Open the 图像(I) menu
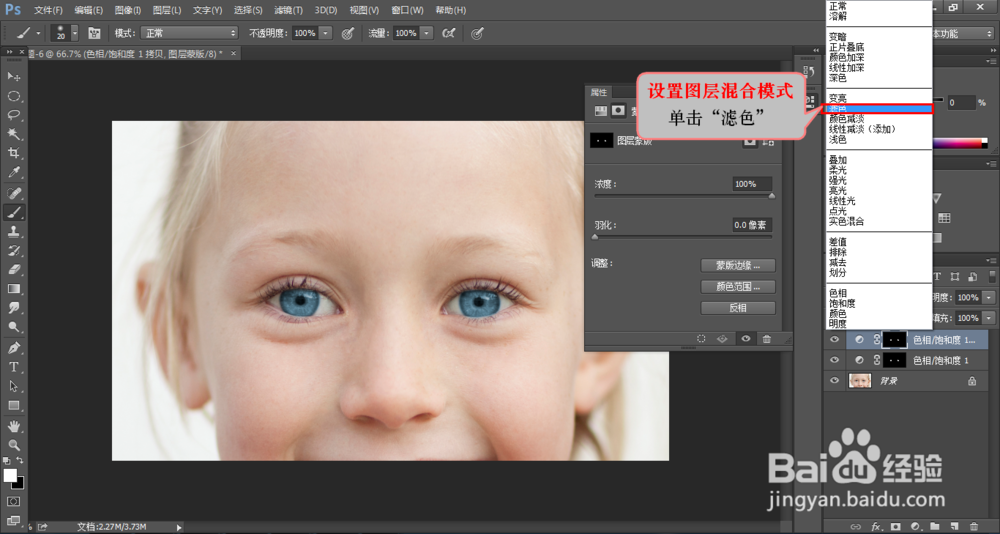The image size is (1000, 534). pyautogui.click(x=128, y=10)
